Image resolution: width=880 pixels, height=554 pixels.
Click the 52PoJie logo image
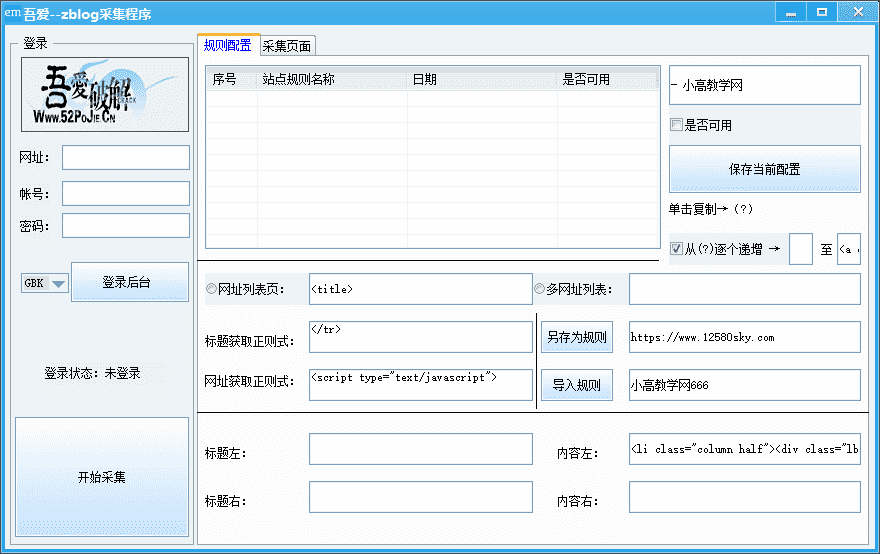[104, 95]
